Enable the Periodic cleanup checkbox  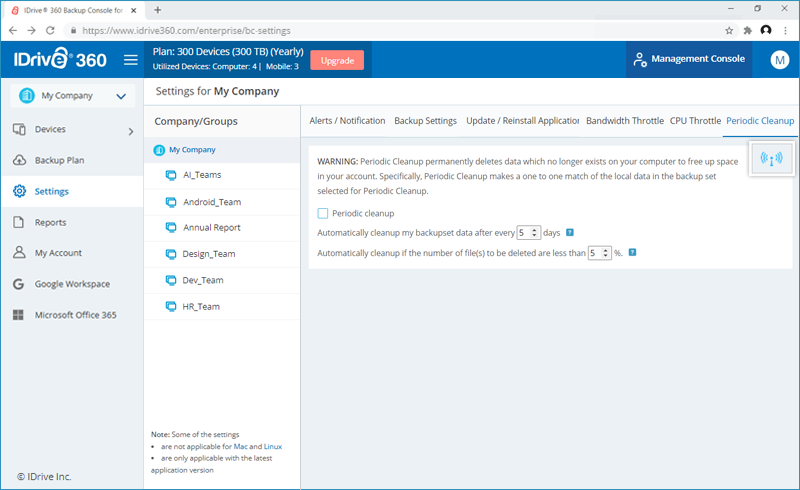click(x=323, y=213)
